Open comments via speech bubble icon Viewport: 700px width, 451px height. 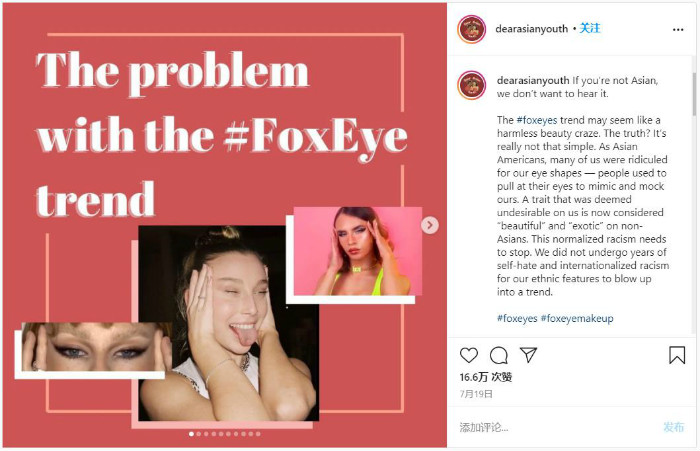tap(499, 355)
